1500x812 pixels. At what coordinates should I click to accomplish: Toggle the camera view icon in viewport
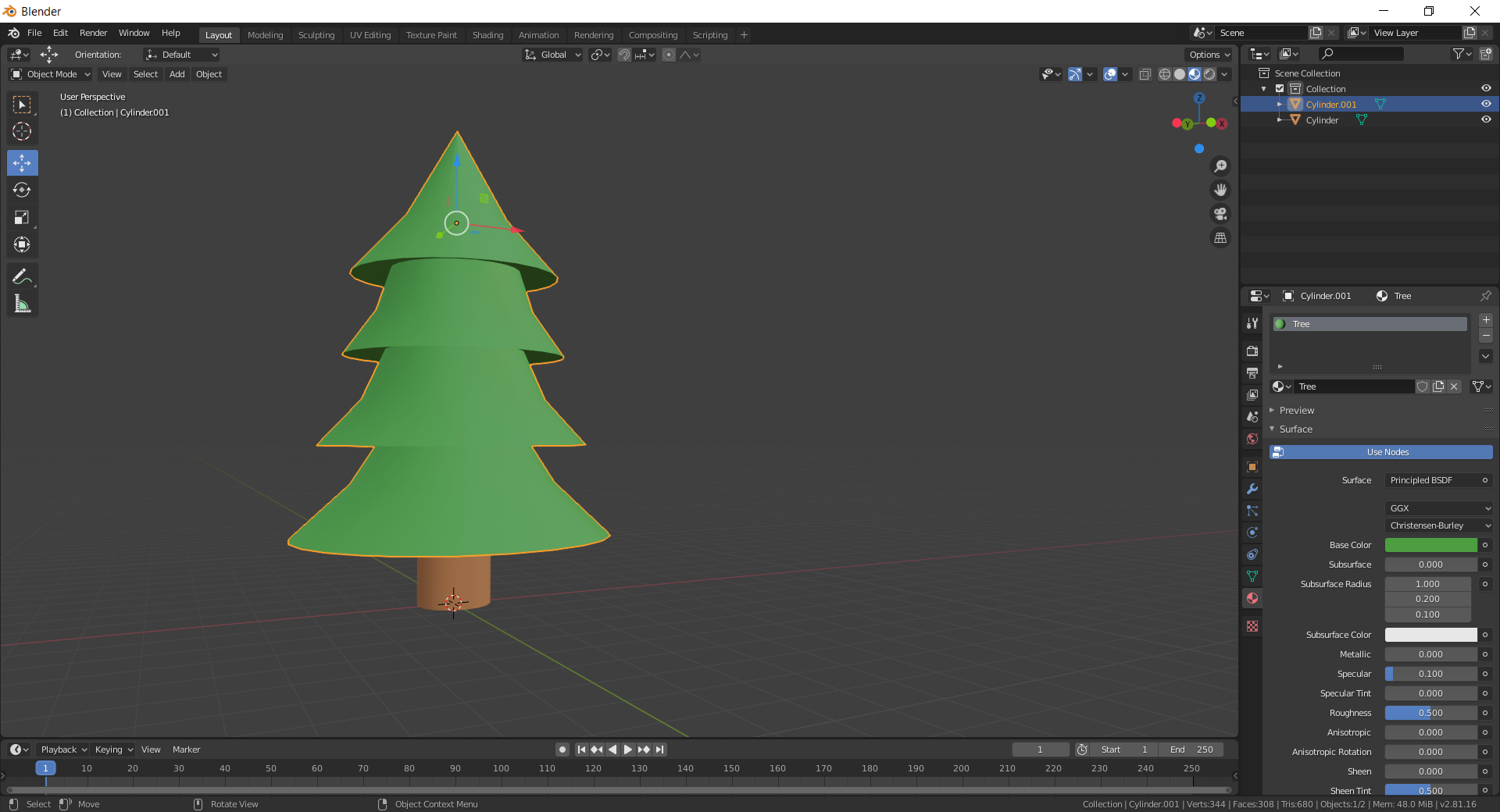click(1220, 213)
